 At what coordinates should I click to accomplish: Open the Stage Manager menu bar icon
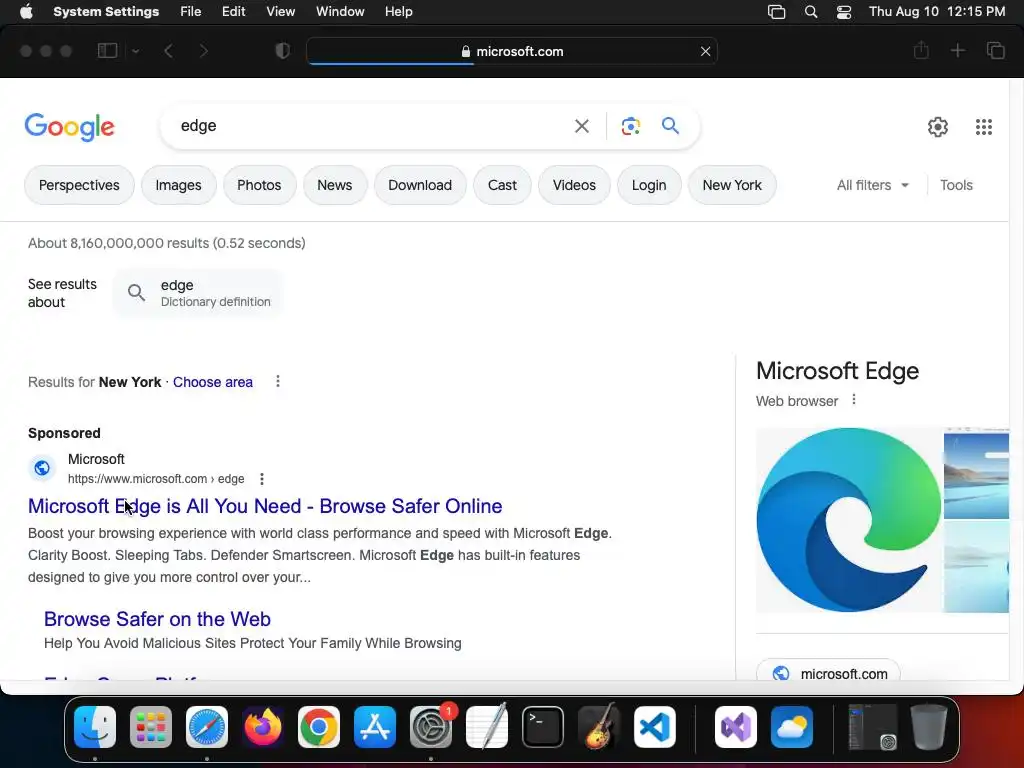click(x=776, y=12)
